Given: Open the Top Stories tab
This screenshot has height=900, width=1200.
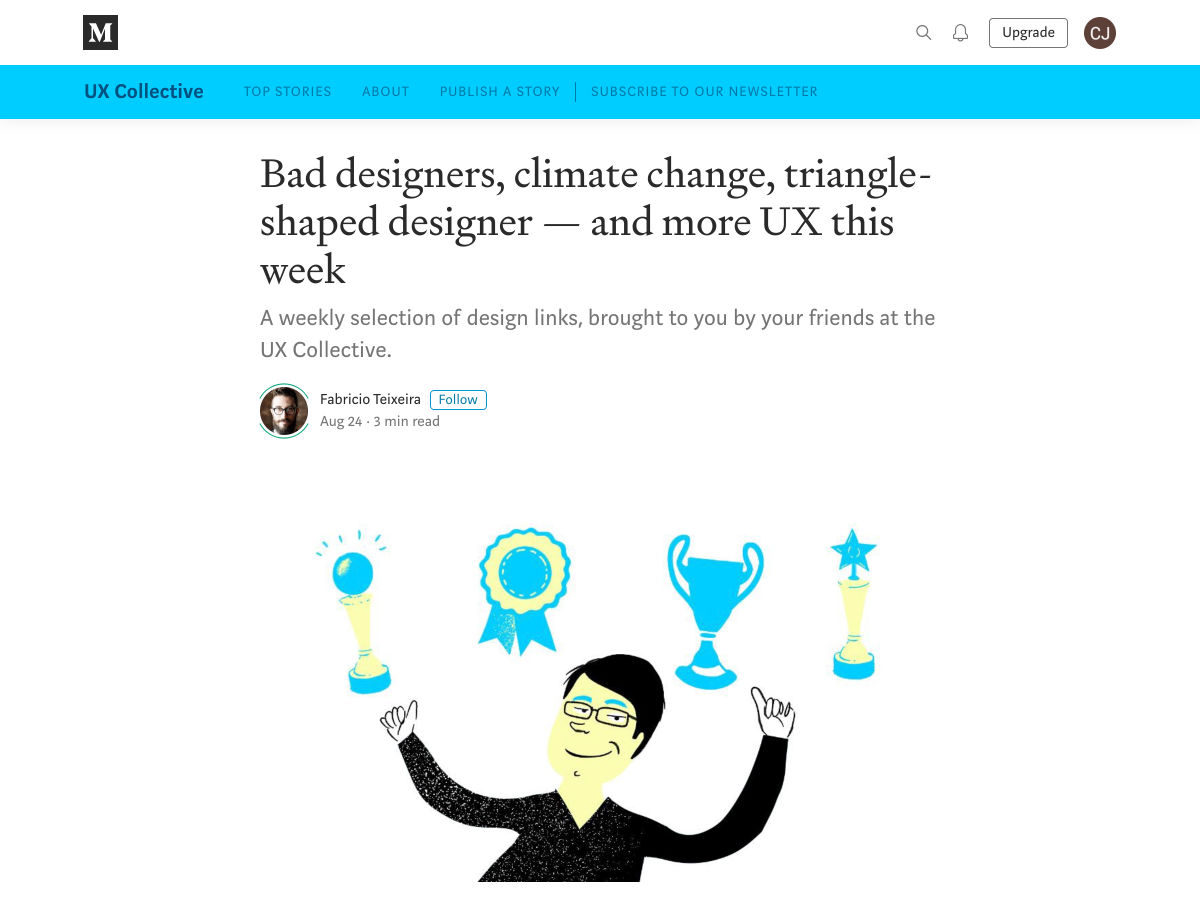Looking at the screenshot, I should pyautogui.click(x=287, y=91).
